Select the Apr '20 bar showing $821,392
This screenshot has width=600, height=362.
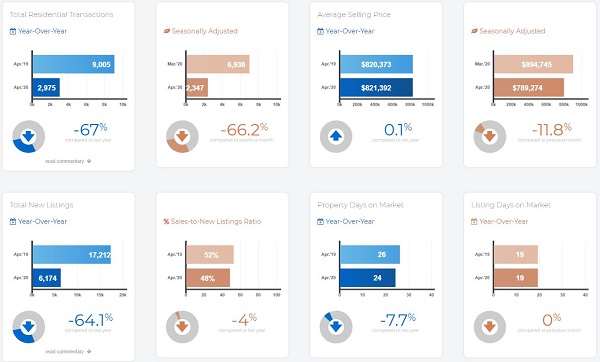click(377, 88)
